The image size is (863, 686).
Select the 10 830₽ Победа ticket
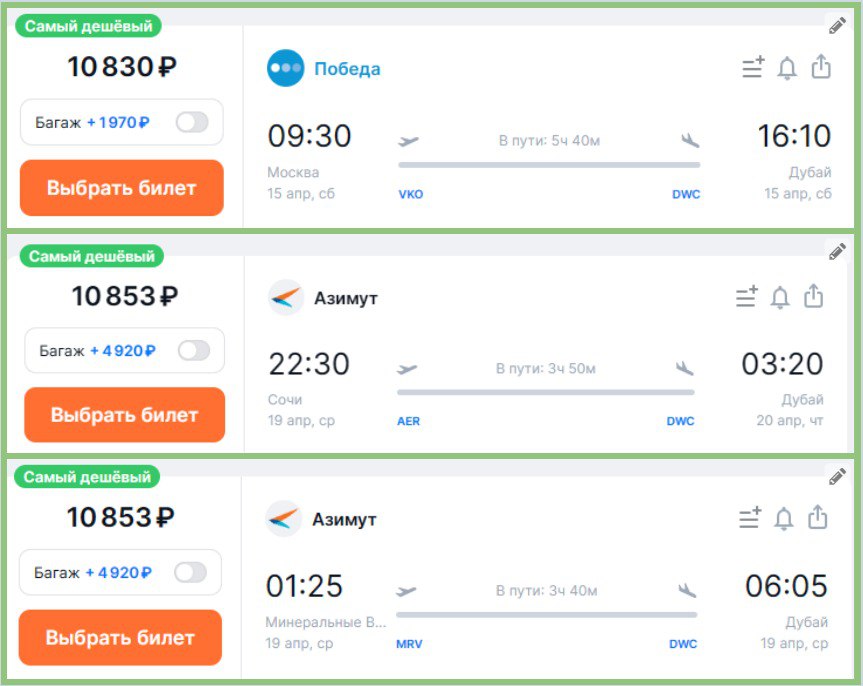tap(121, 188)
